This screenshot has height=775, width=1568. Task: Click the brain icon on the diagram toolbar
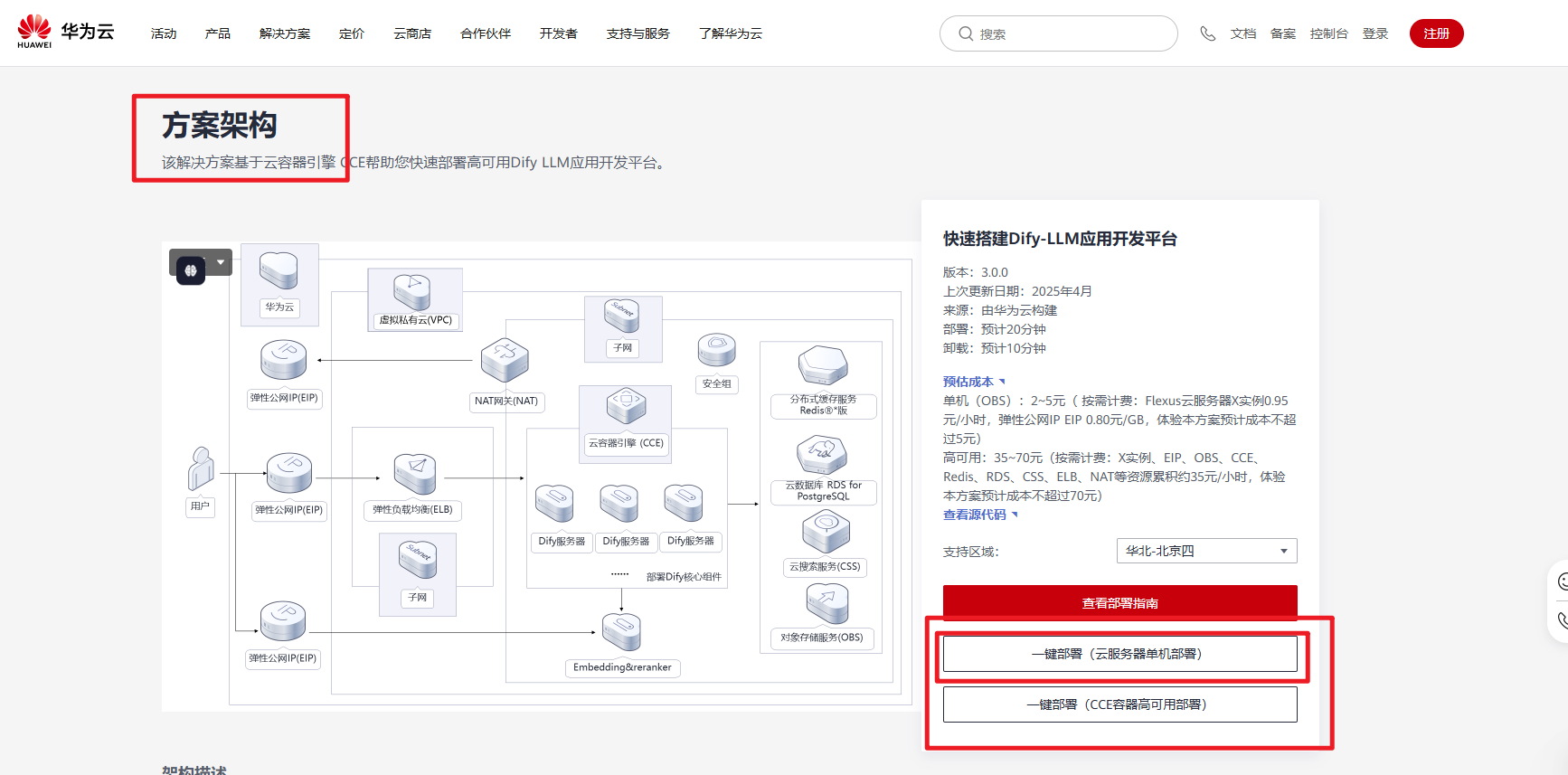[191, 270]
